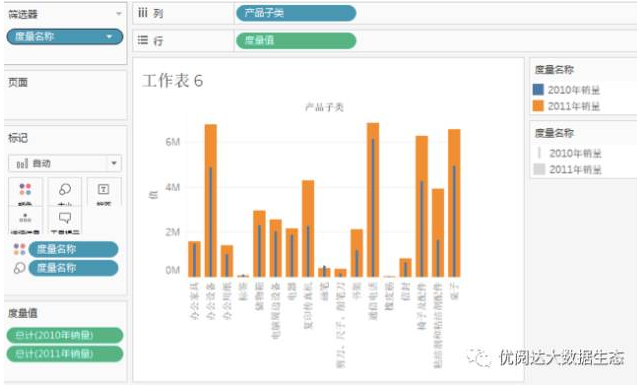
Task: Click the blue 2010年销量 color legend swatch
Action: pyautogui.click(x=538, y=89)
